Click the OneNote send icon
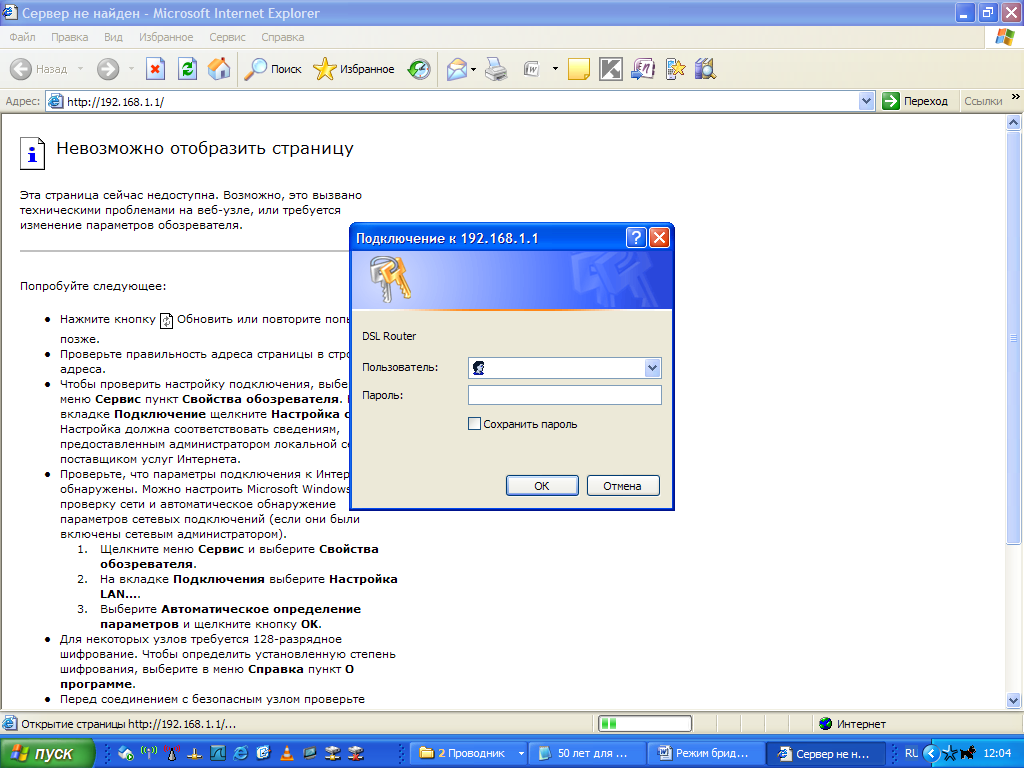 [643, 69]
